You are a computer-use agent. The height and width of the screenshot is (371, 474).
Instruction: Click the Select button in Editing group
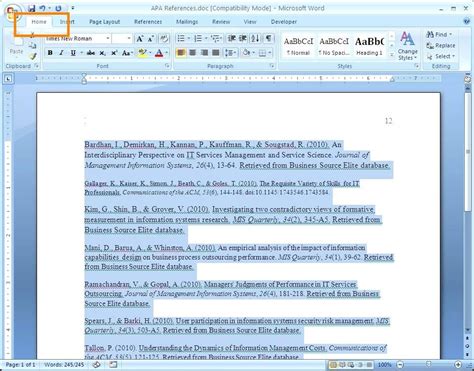click(x=441, y=56)
